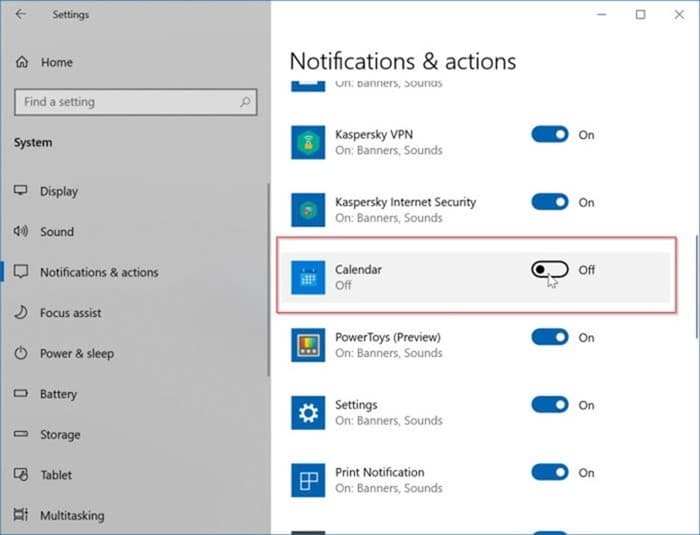Click the Battery icon
Viewport: 700px width, 535px height.
[21, 393]
